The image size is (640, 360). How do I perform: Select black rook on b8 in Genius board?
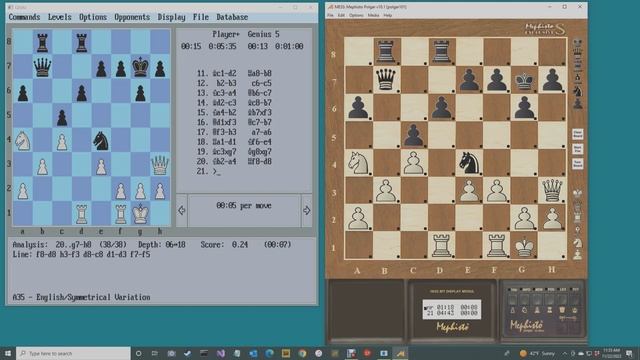(42, 42)
